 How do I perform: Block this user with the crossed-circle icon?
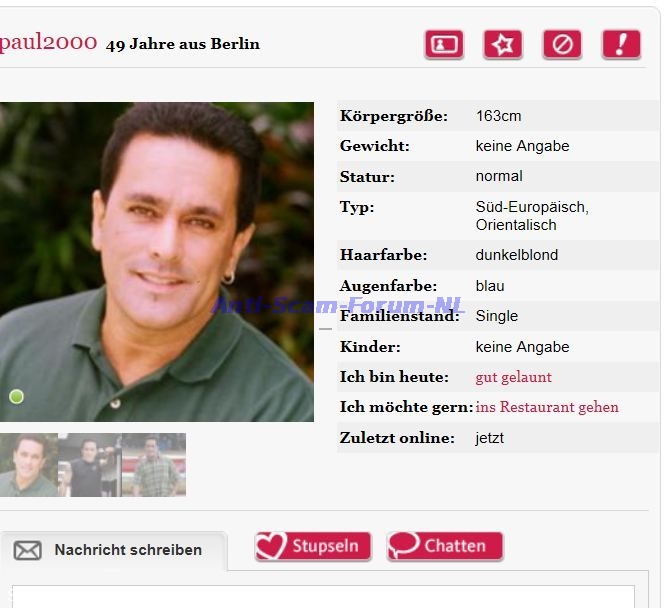coord(562,45)
